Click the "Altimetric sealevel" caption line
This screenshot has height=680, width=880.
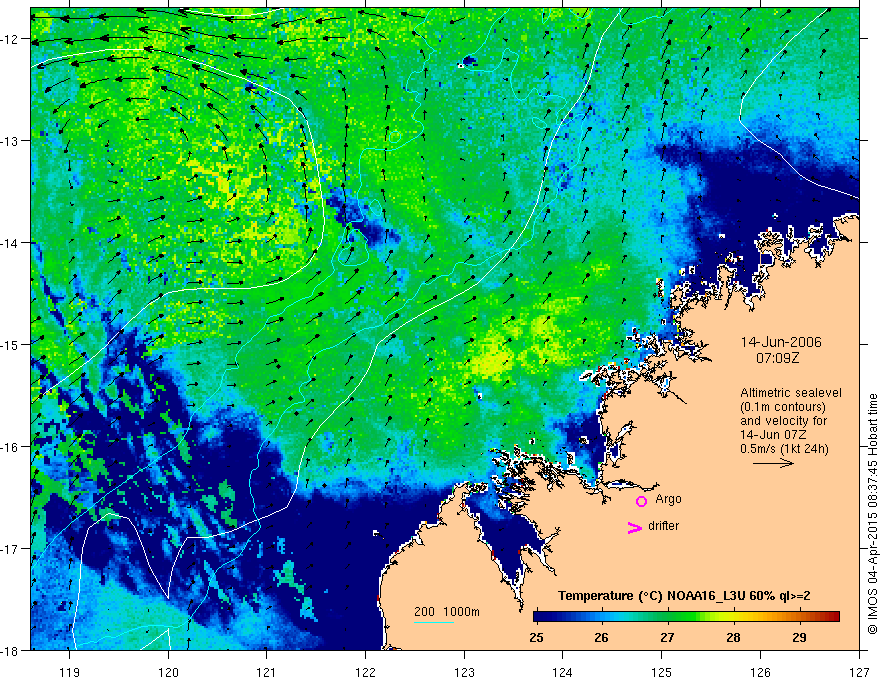coord(791,393)
